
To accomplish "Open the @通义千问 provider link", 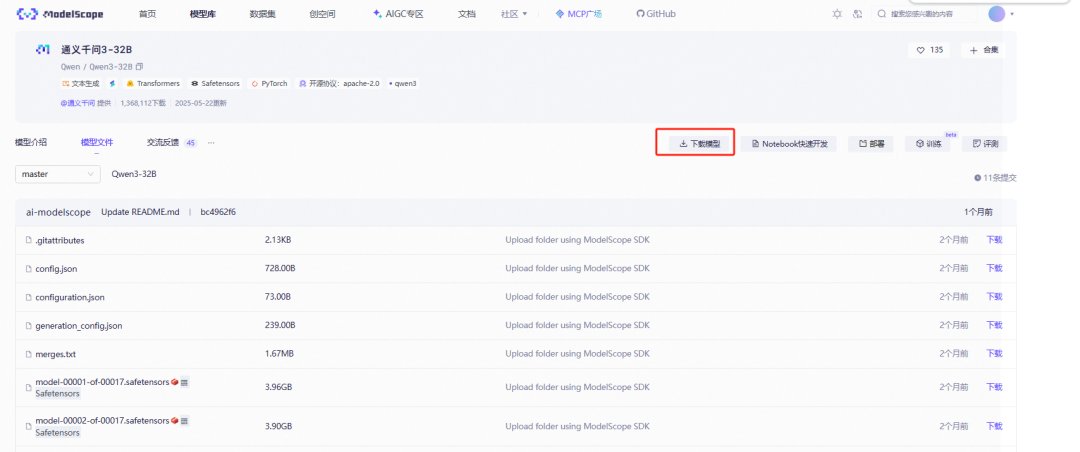I will (77, 103).
